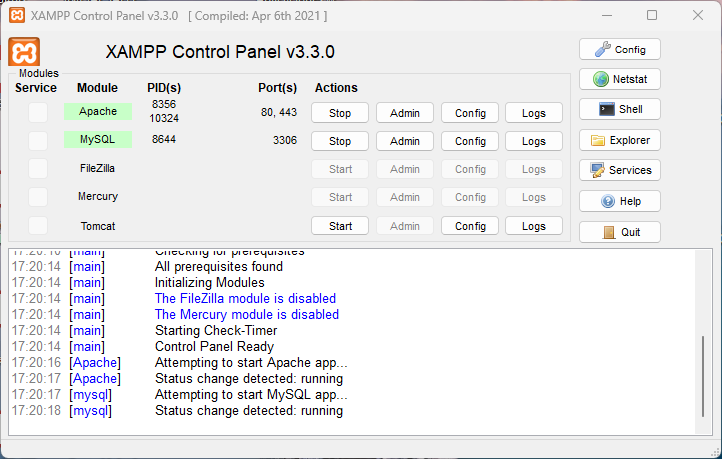Image resolution: width=722 pixels, height=459 pixels.
Task: Open the Services manager button
Action: coord(619,170)
